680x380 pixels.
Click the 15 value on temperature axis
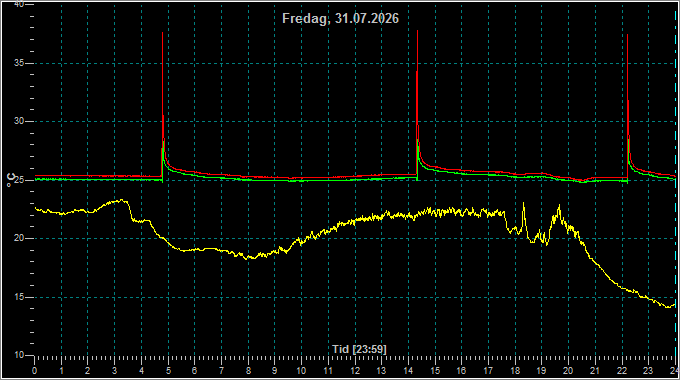[19, 297]
